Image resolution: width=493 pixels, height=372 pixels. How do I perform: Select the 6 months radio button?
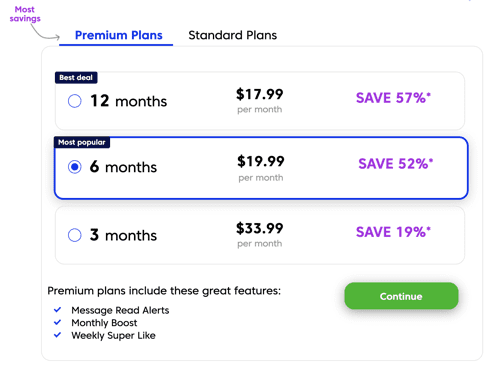75,167
